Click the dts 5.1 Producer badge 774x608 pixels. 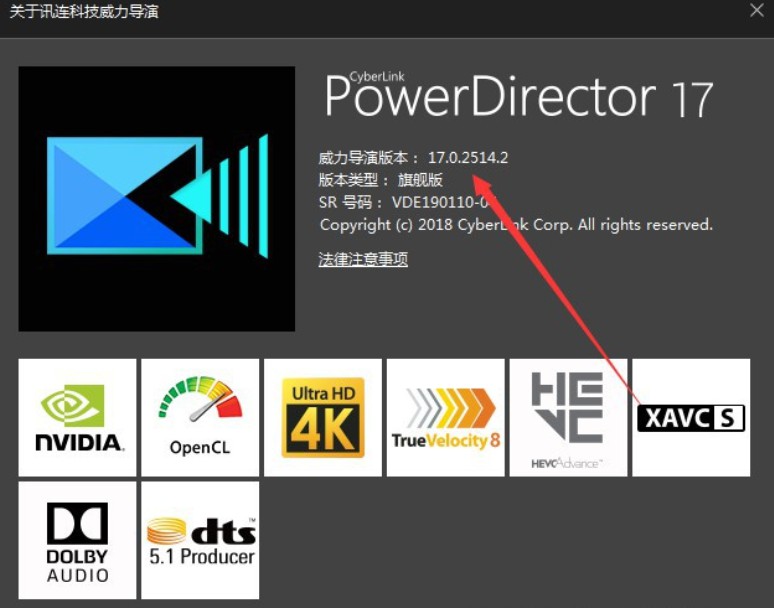pyautogui.click(x=200, y=540)
